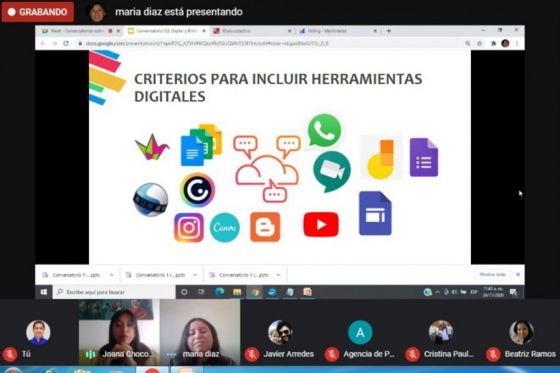Image resolution: width=560 pixels, height=373 pixels.
Task: Click Beatriz Ramos' muted microphone icon
Action: coord(493,354)
